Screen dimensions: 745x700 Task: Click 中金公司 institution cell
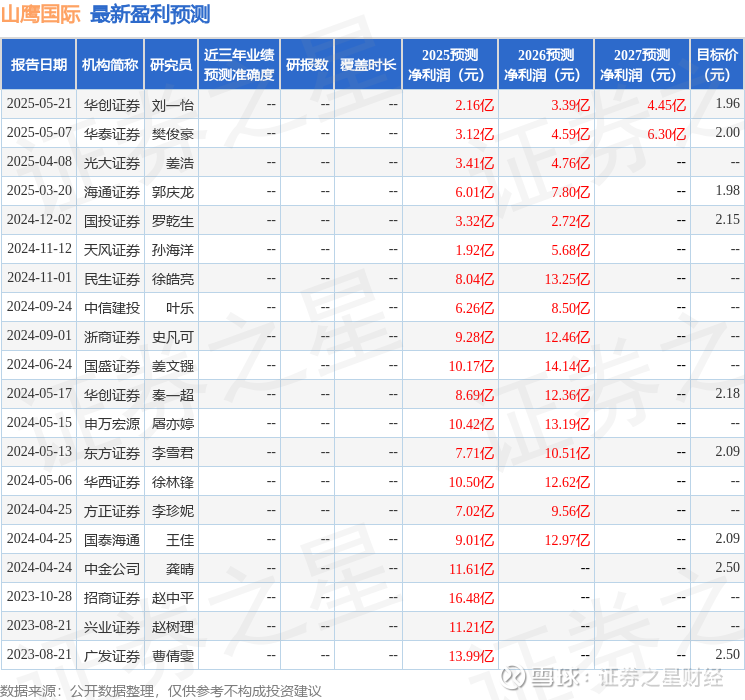pos(112,569)
